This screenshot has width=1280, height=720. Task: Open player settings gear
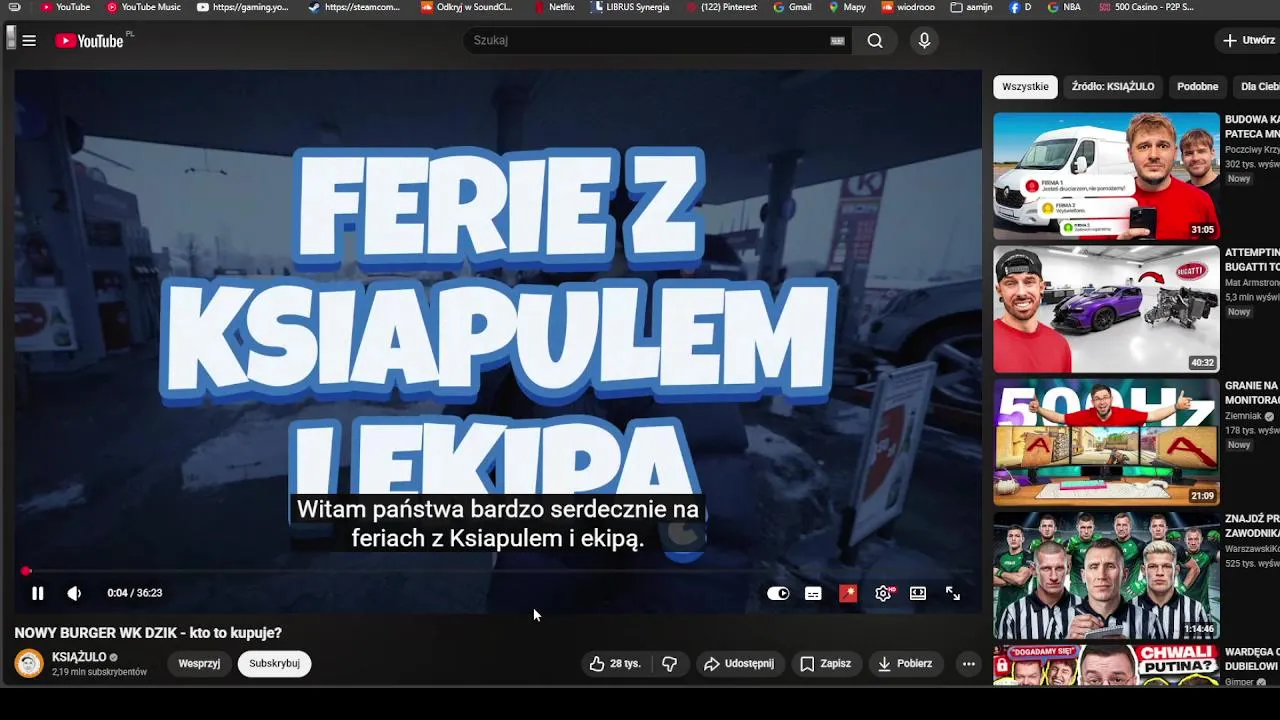[x=883, y=593]
